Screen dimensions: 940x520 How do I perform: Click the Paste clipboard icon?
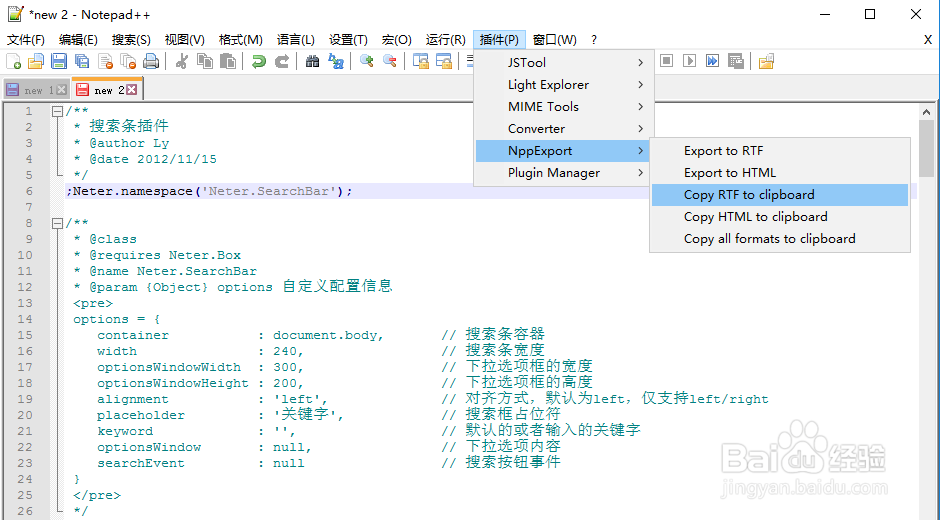(228, 61)
